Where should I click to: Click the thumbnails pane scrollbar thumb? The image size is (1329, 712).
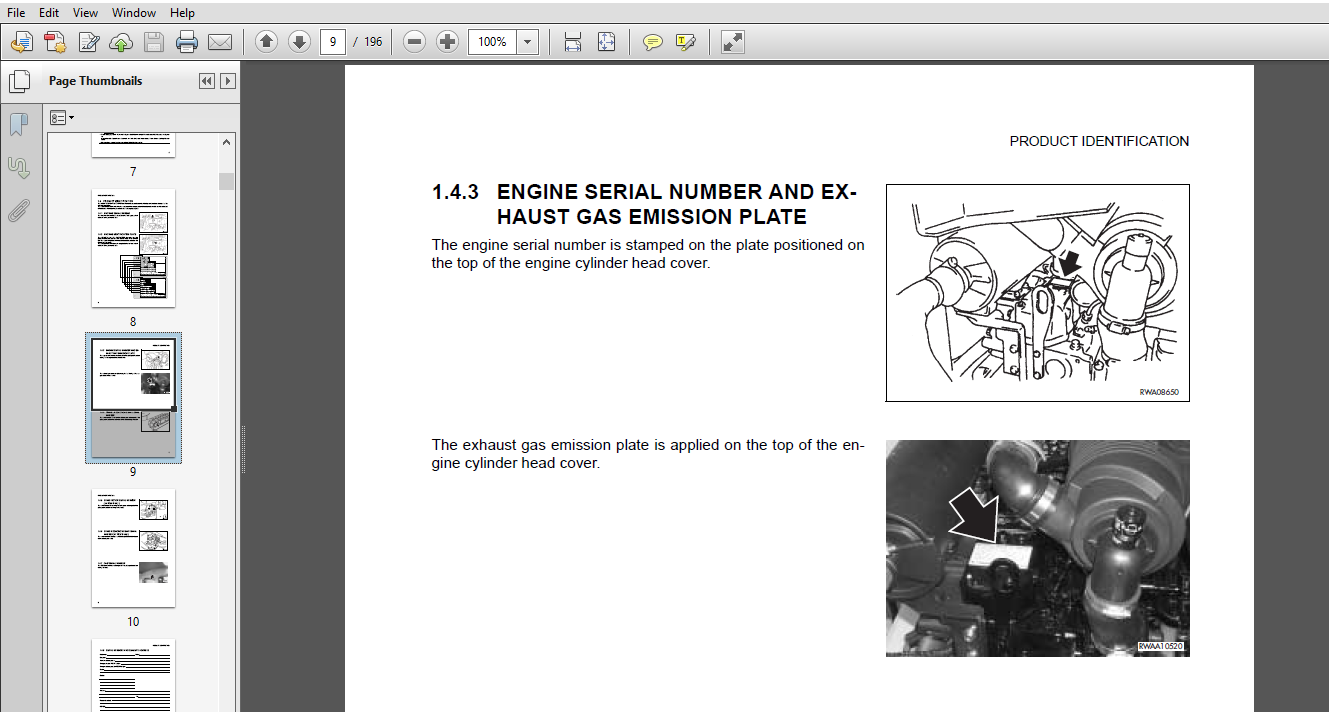click(227, 181)
